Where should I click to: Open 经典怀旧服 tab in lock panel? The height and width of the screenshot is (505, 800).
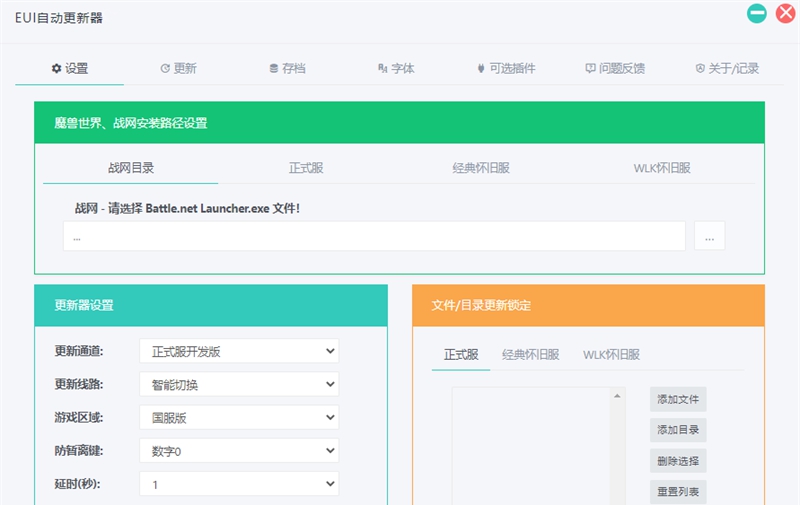coord(530,355)
